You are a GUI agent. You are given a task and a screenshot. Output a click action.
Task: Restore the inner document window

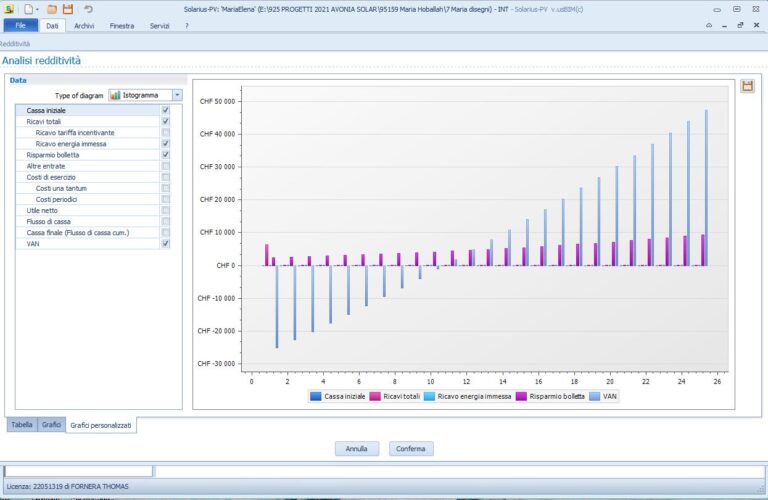tap(740, 25)
